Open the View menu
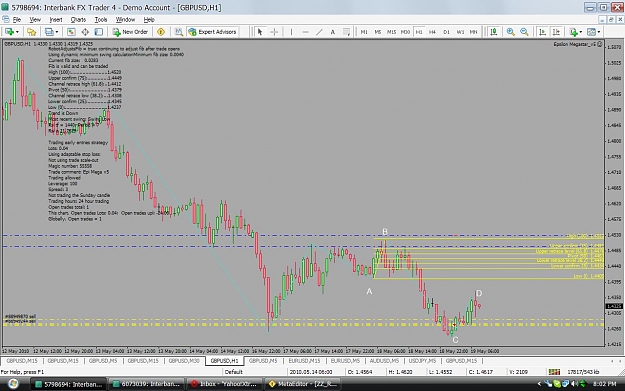The image size is (625, 391). (35, 20)
